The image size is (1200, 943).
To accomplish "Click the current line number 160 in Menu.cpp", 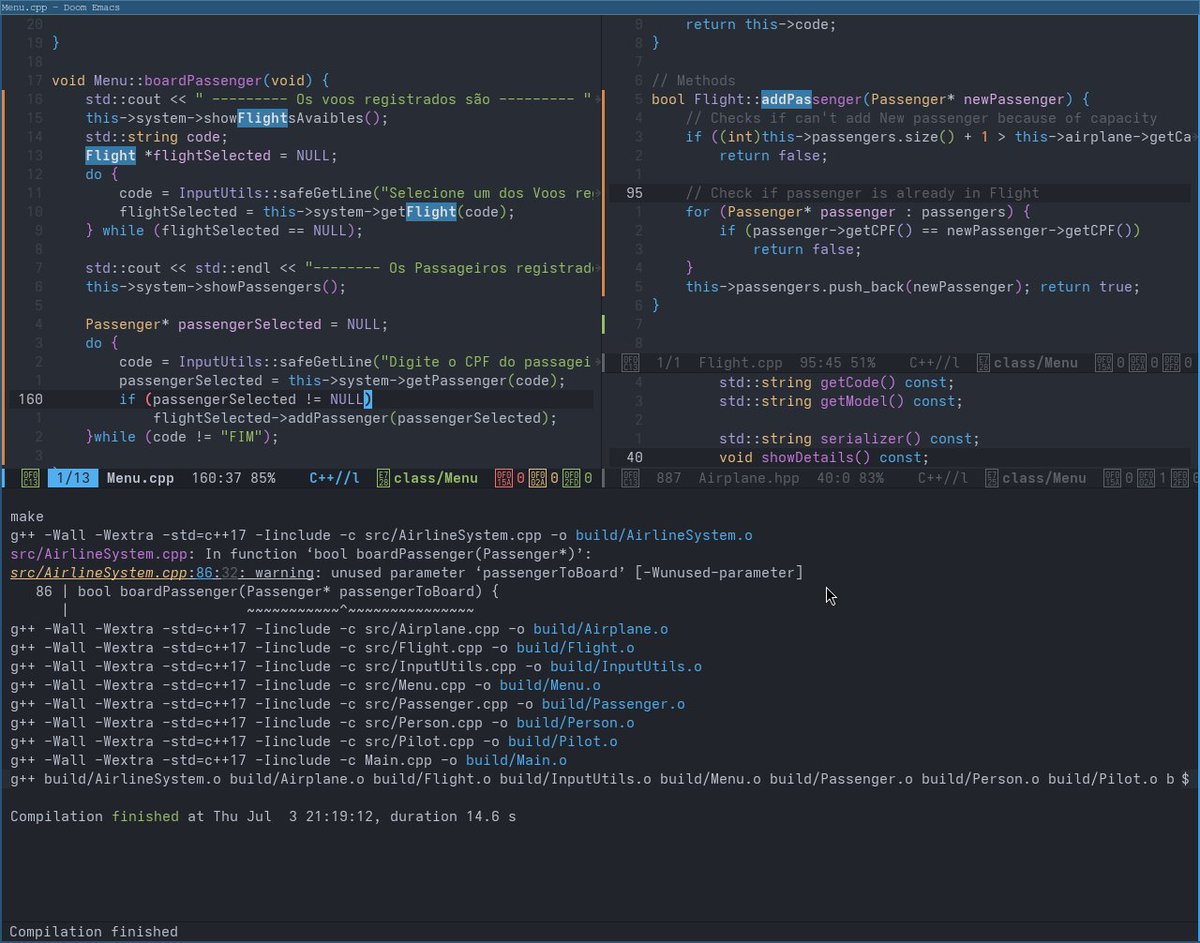I will click(x=31, y=400).
